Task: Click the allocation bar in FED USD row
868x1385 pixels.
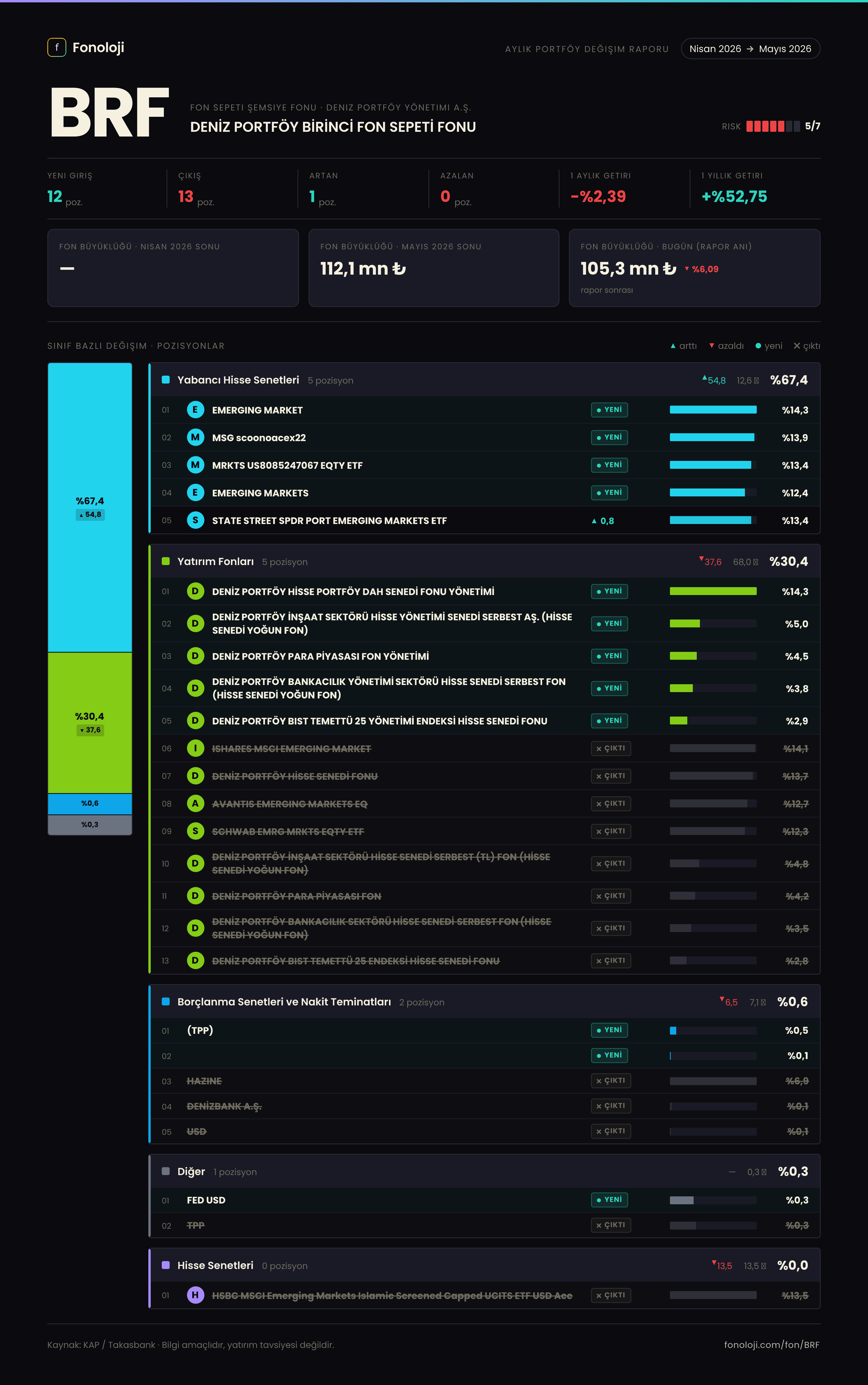Action: point(713,1200)
